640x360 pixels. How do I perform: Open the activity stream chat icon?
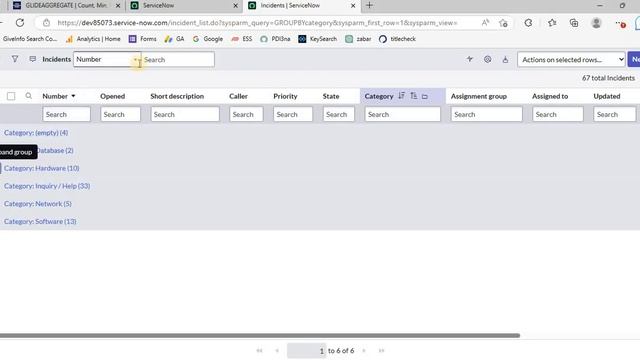pos(33,59)
